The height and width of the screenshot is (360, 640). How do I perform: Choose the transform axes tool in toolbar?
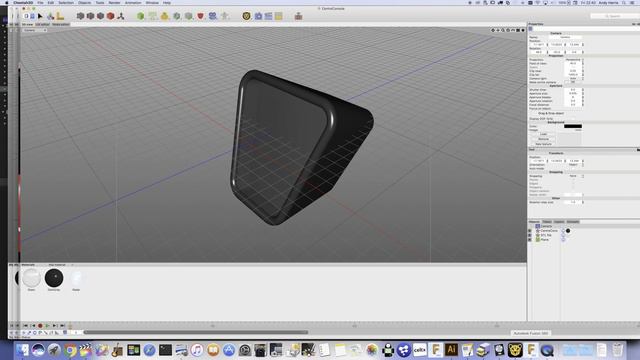[x=50, y=16]
